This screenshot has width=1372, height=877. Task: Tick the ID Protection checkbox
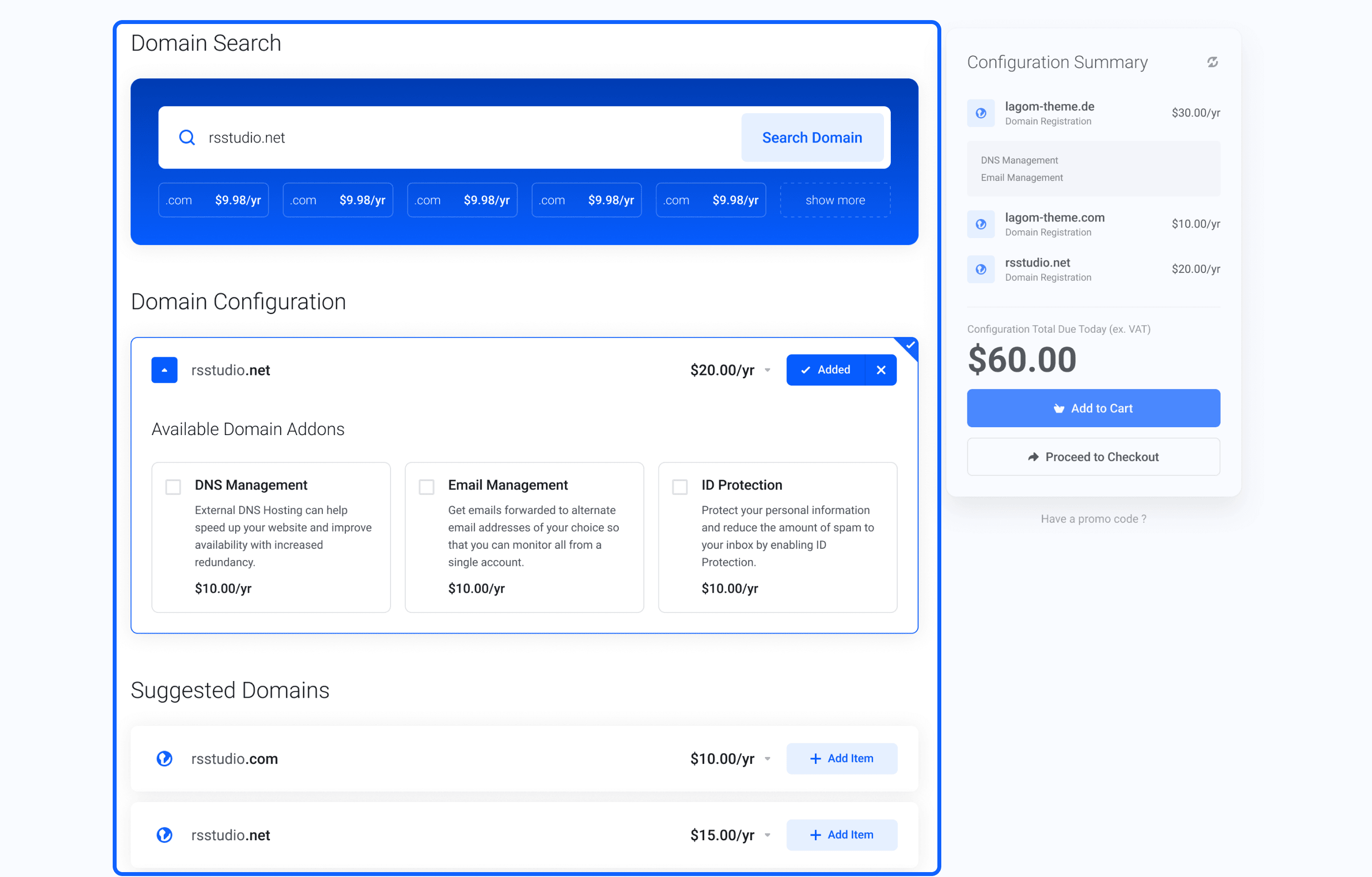679,487
